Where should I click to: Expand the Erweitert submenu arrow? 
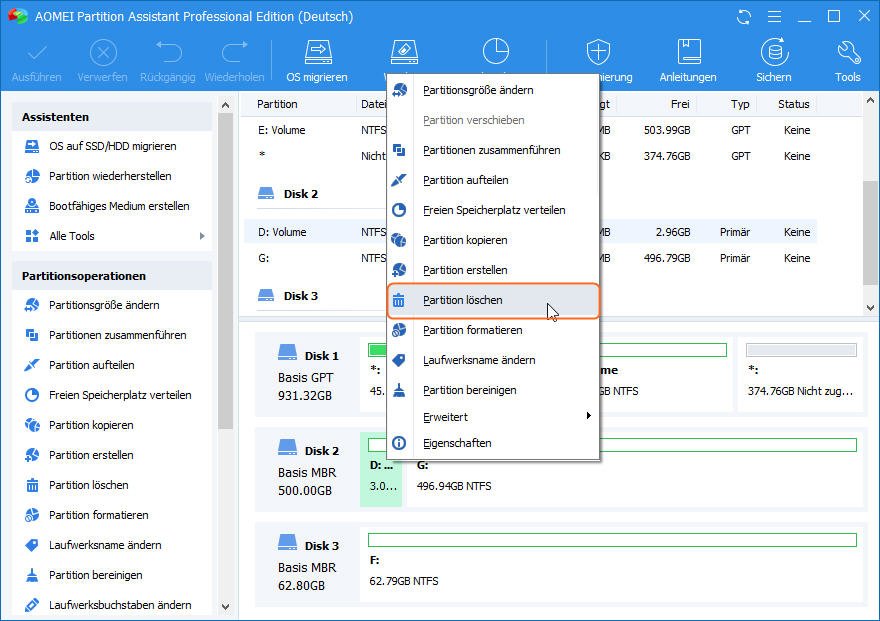(588, 416)
